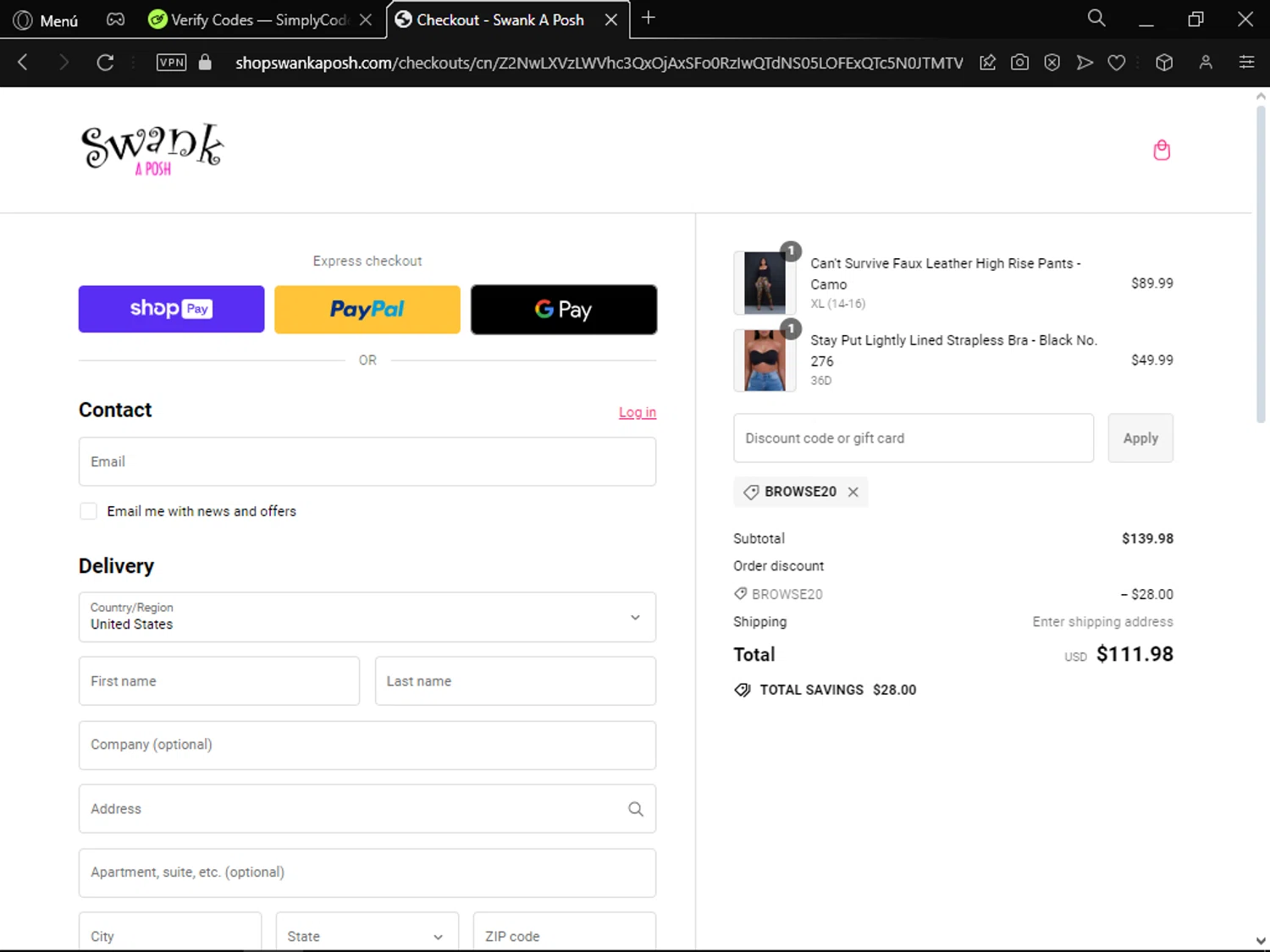Focus the Company (optional) field
This screenshot has width=1270, height=952.
point(367,746)
